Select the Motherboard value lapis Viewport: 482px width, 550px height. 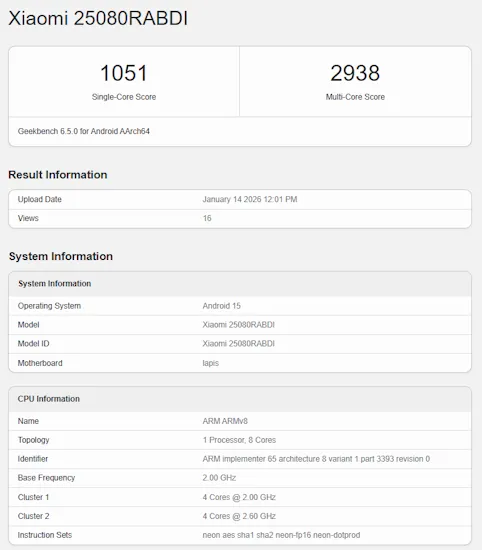point(210,363)
